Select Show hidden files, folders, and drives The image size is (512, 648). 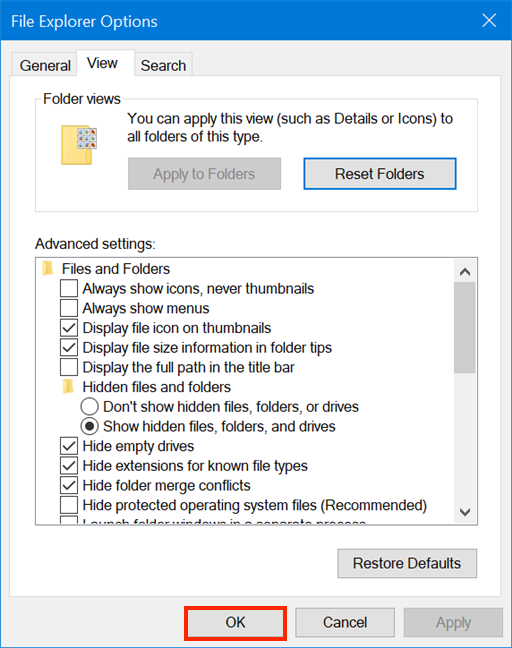coord(89,426)
